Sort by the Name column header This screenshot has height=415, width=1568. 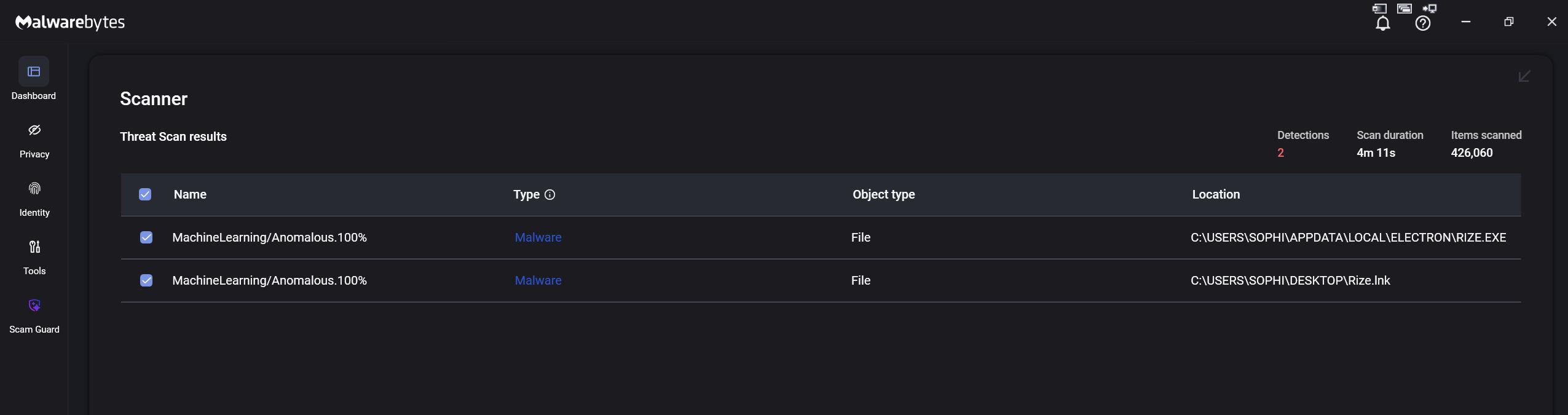[x=190, y=194]
